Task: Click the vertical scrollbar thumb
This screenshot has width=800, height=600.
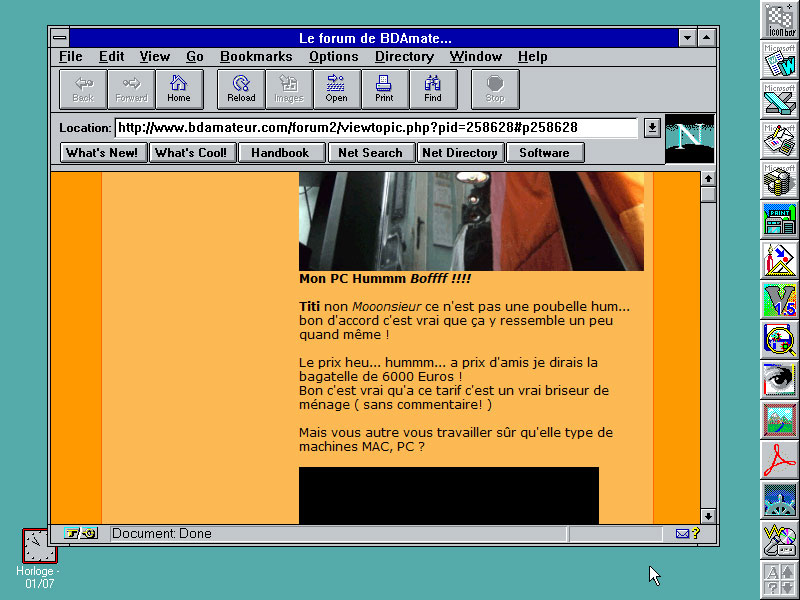Action: click(708, 195)
